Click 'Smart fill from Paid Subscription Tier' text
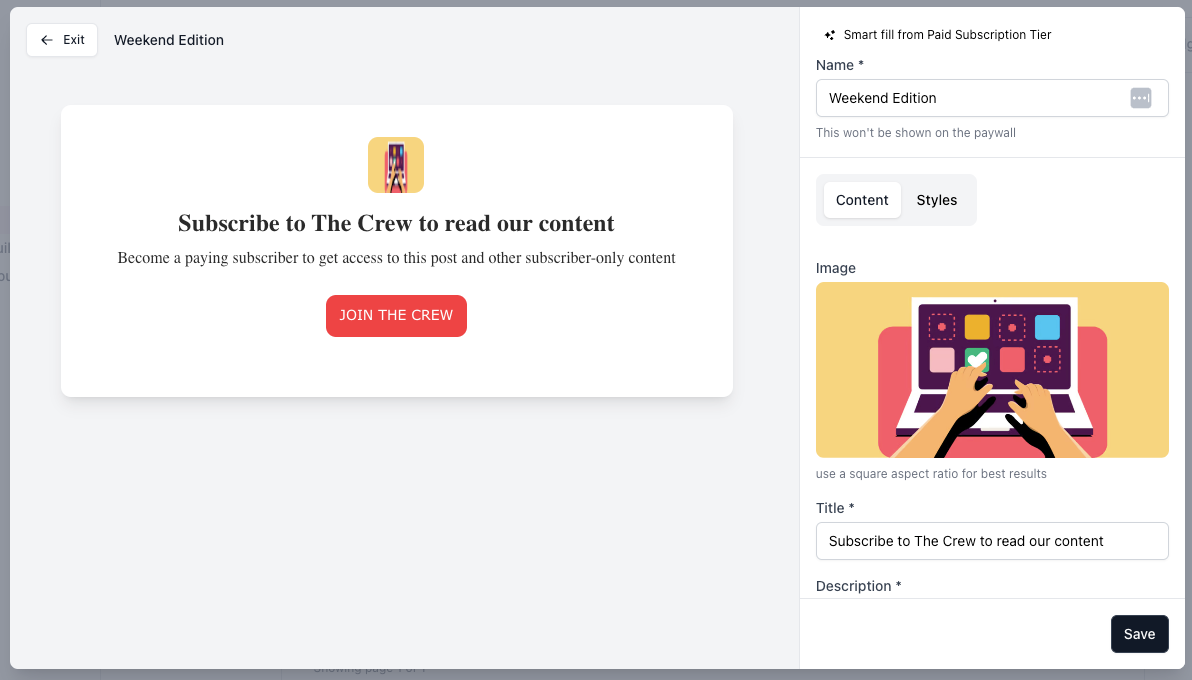This screenshot has height=680, width=1192. [947, 35]
